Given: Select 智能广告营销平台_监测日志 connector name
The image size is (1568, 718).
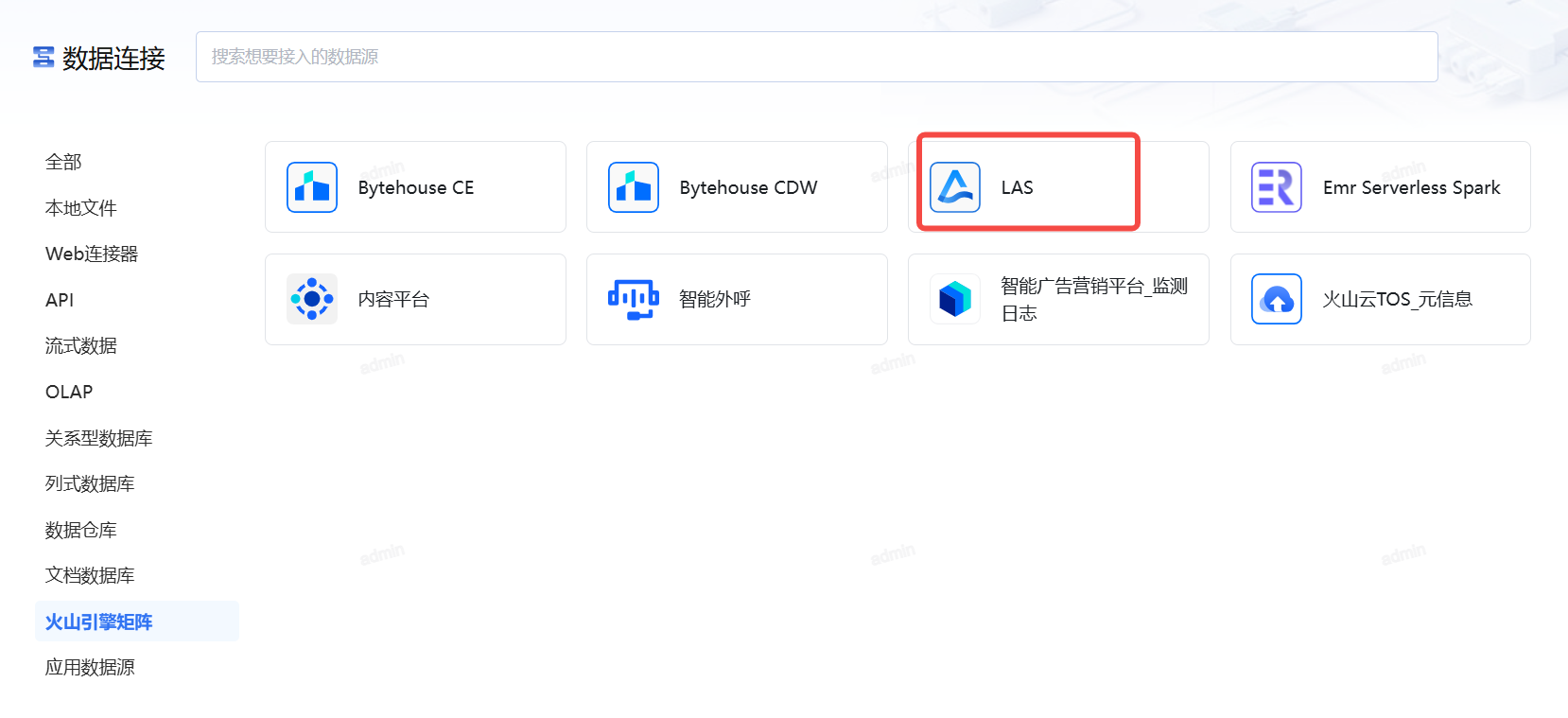Looking at the screenshot, I should tap(1094, 299).
